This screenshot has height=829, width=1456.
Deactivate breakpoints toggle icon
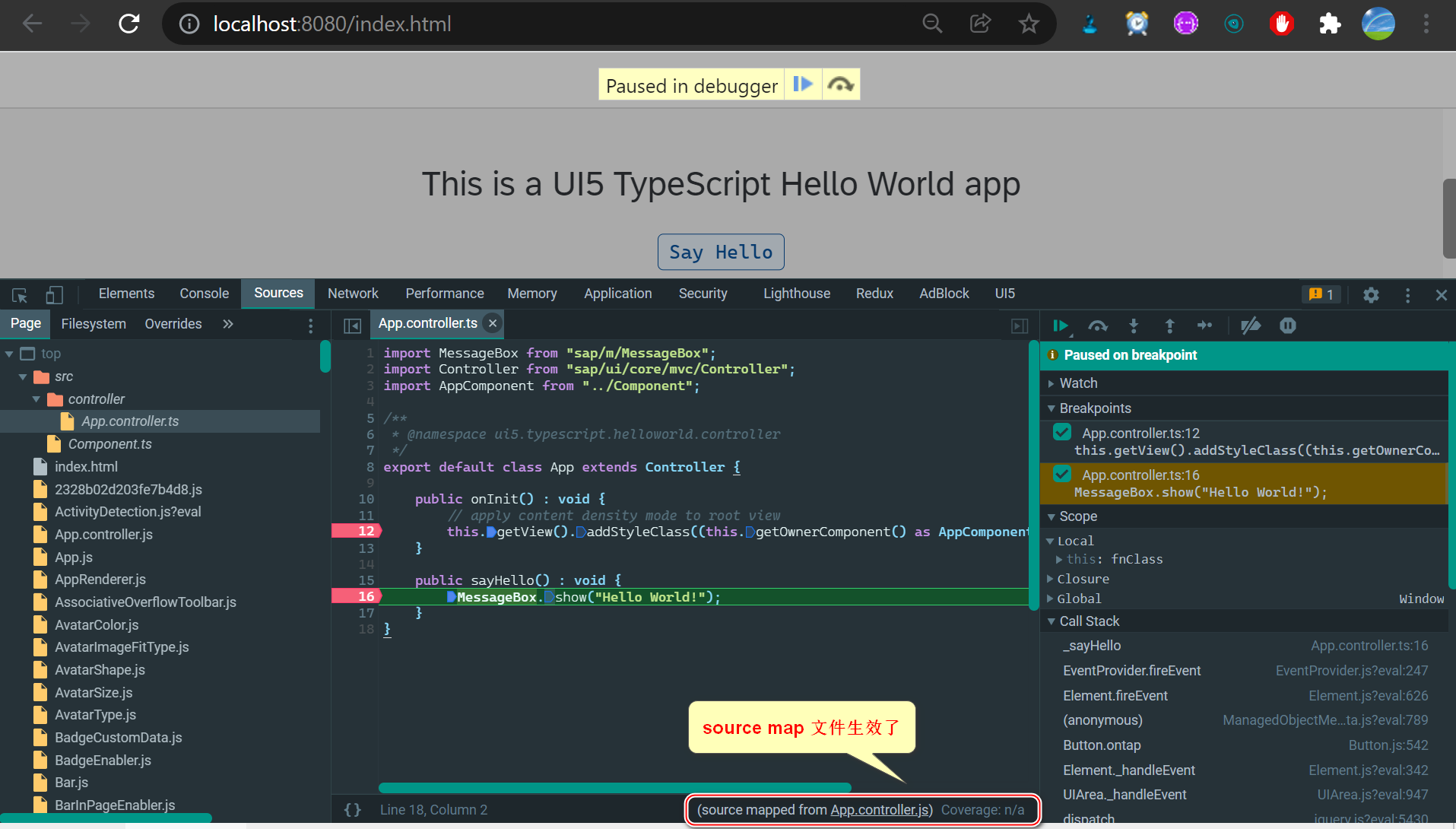(1251, 326)
